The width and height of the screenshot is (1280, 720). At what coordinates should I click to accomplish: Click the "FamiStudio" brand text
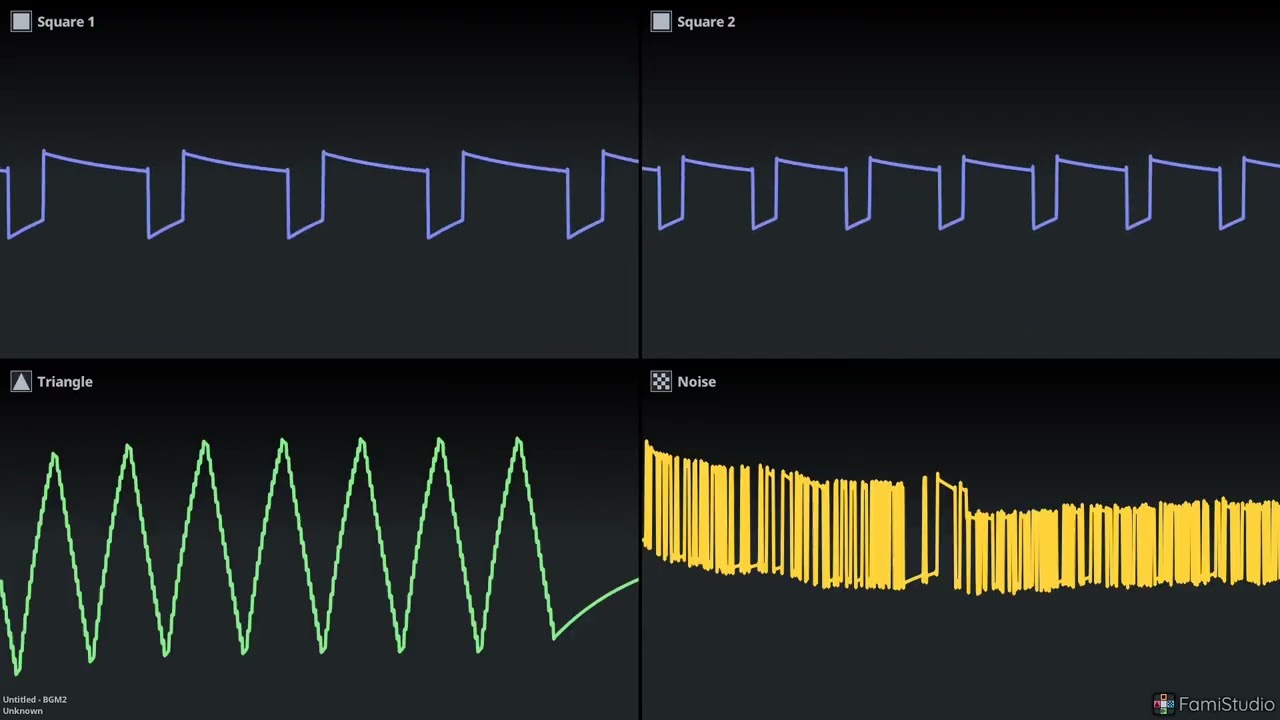click(1226, 704)
